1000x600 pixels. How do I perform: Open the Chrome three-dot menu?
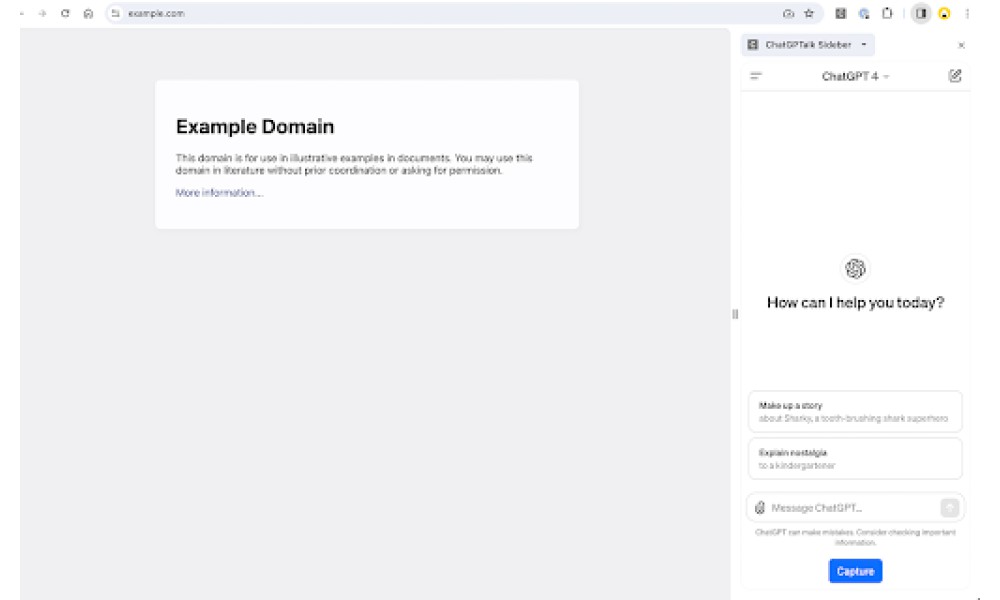click(967, 13)
